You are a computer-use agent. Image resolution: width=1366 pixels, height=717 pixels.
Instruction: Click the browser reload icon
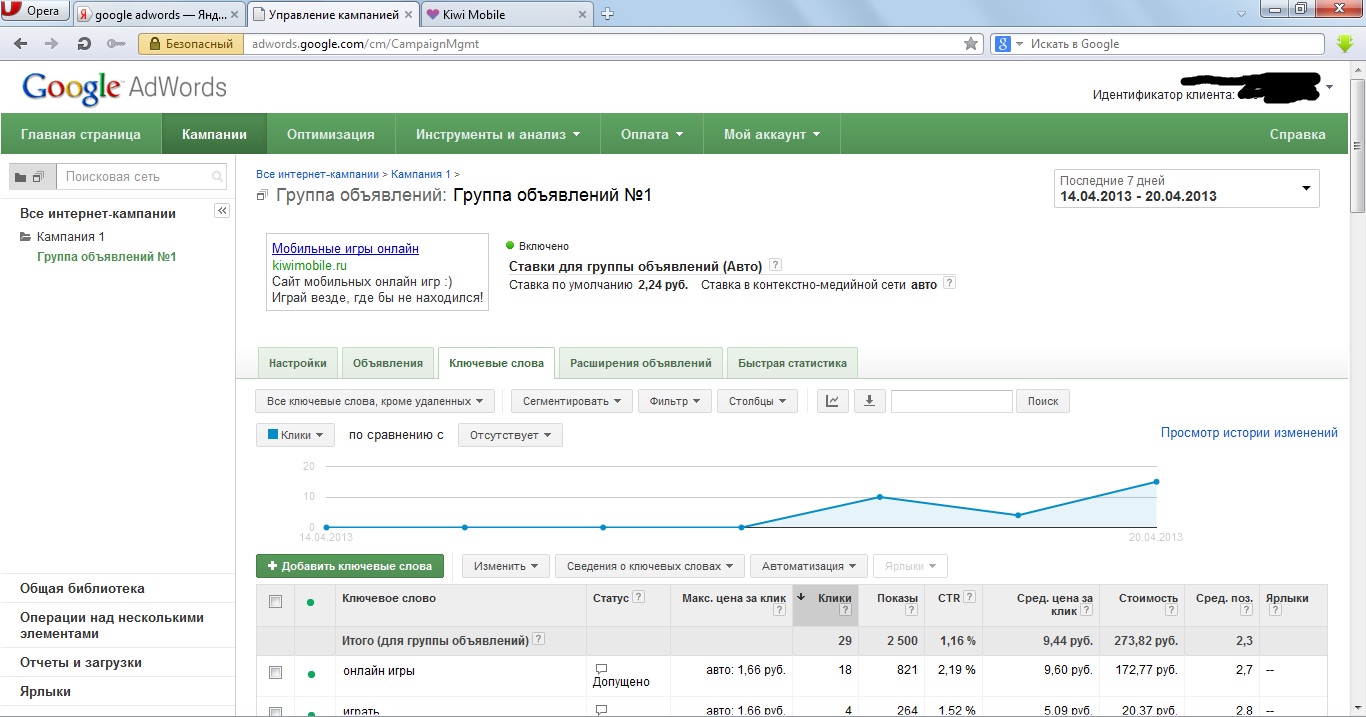84,44
